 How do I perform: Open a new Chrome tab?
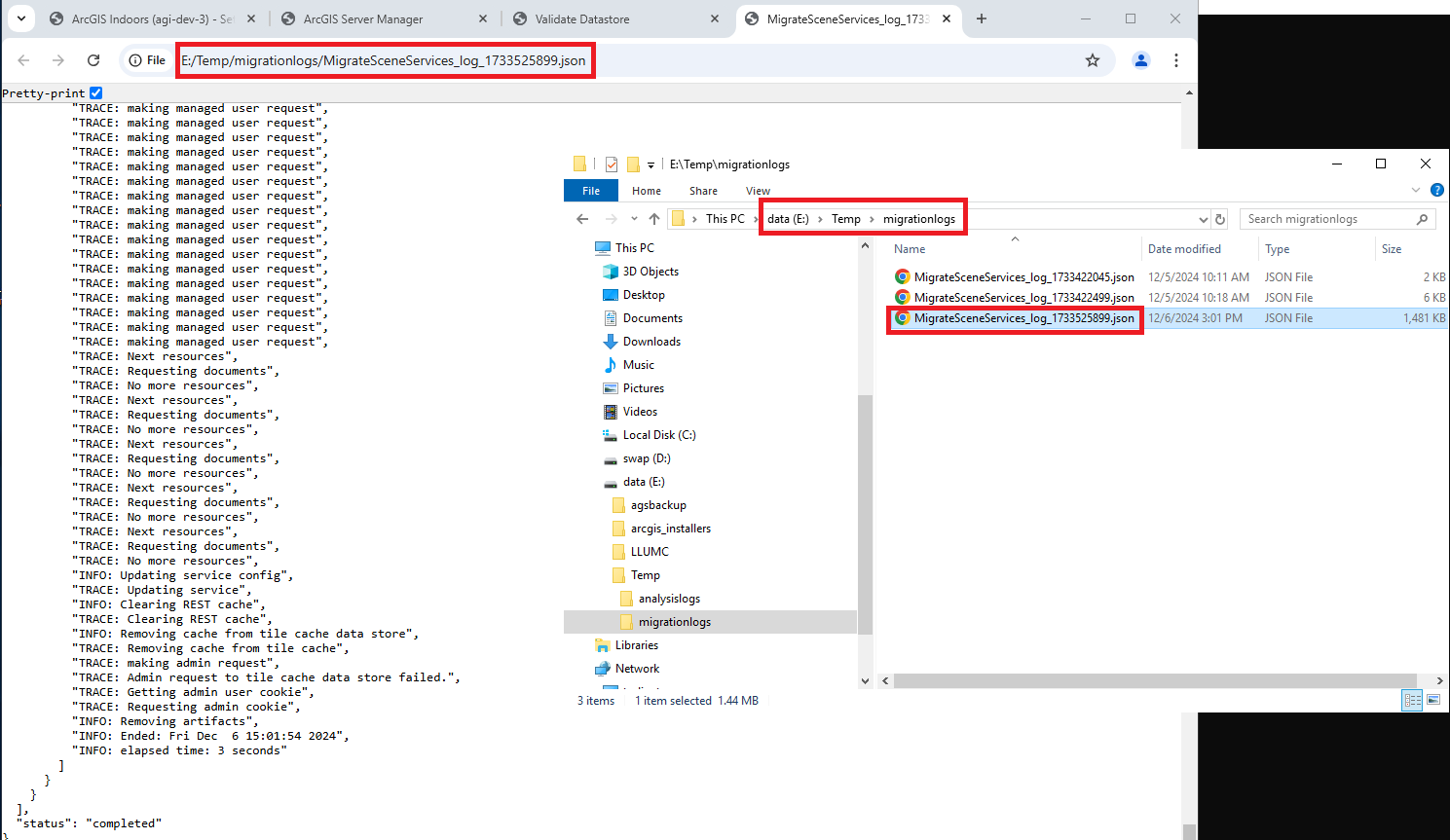[x=982, y=19]
